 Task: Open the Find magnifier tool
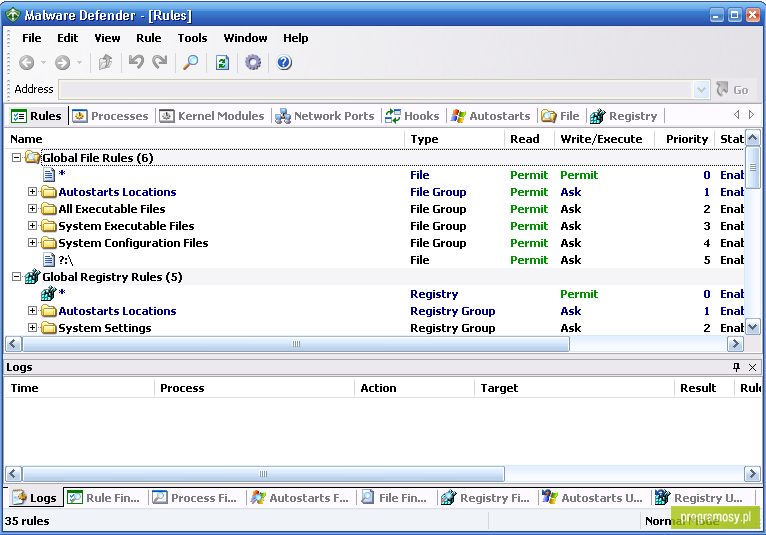(191, 62)
